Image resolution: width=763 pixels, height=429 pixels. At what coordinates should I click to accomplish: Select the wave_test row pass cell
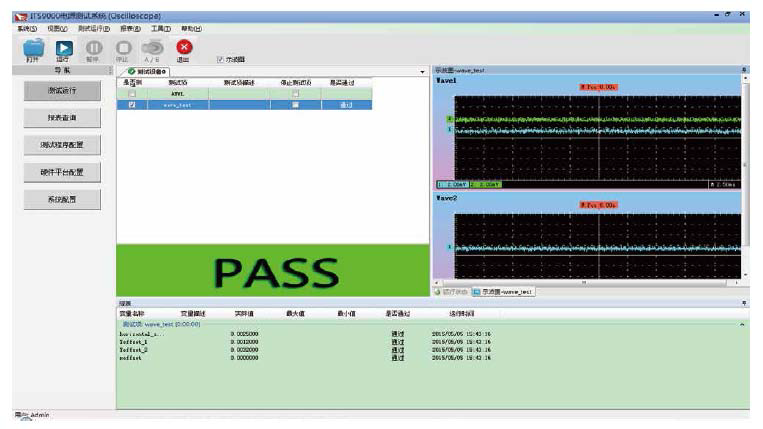[346, 105]
